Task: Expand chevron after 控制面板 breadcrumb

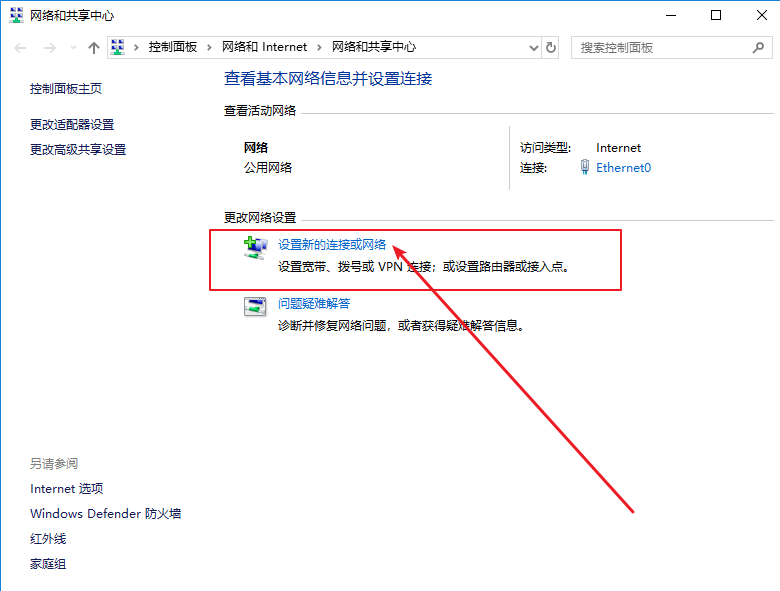Action: tap(210, 47)
